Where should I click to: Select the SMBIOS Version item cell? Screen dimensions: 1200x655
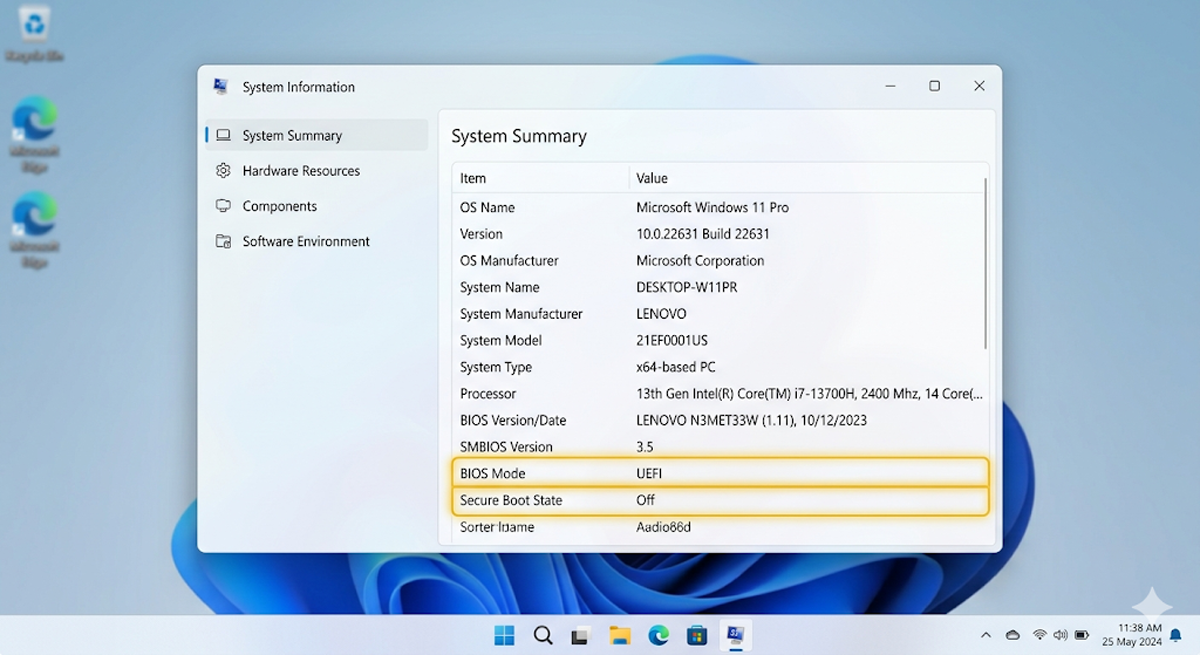(x=506, y=447)
